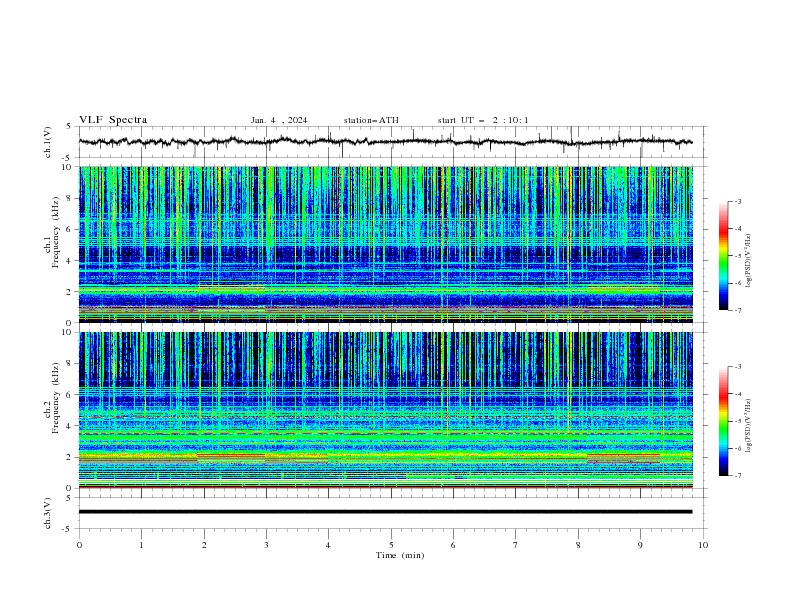Image resolution: width=792 pixels, height=612 pixels.
Task: Click the "station=ATH" header label
Action: [x=371, y=120]
